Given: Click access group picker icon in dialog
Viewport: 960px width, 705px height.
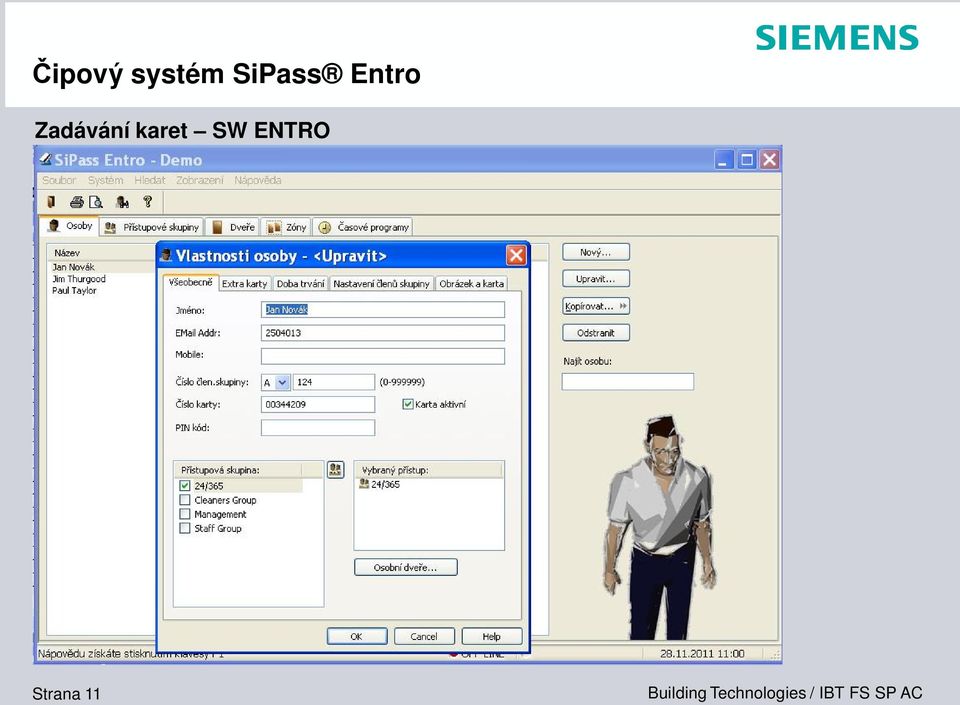Looking at the screenshot, I should pos(336,470).
